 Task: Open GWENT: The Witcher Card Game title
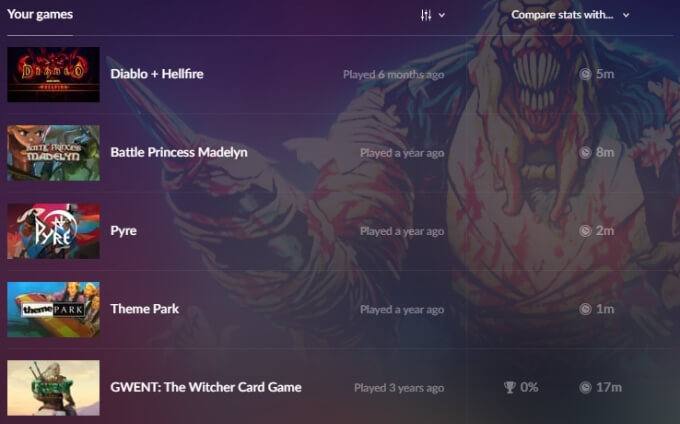[x=206, y=387]
